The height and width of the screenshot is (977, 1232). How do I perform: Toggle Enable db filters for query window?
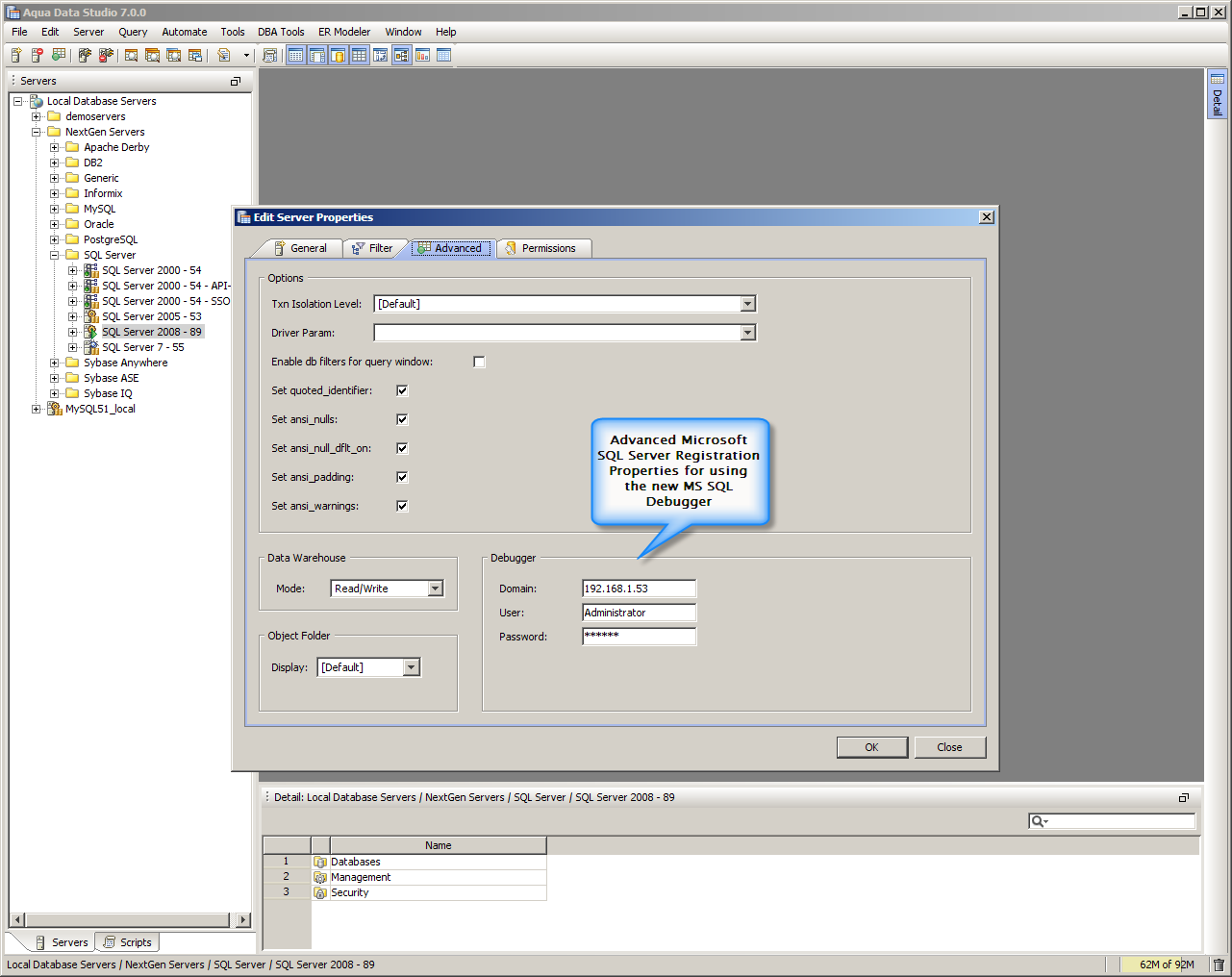479,362
